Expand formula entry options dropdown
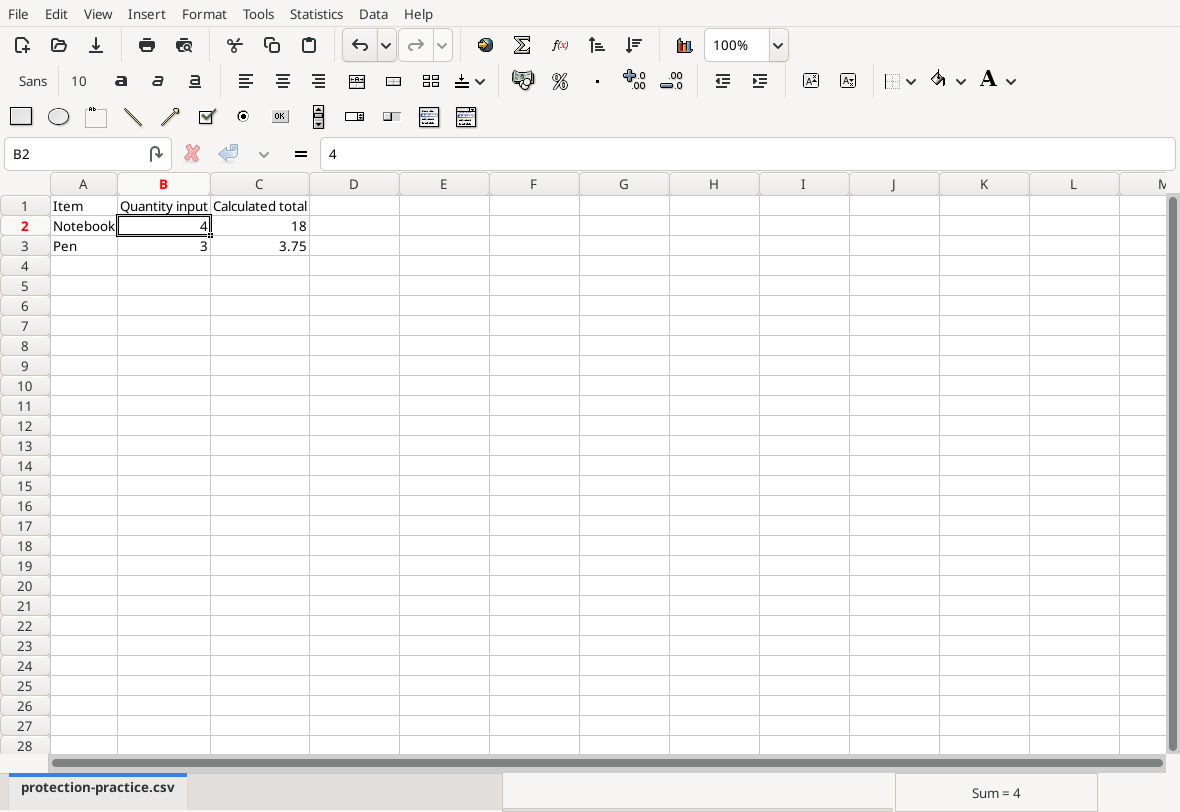The width and height of the screenshot is (1180, 812). pos(263,154)
